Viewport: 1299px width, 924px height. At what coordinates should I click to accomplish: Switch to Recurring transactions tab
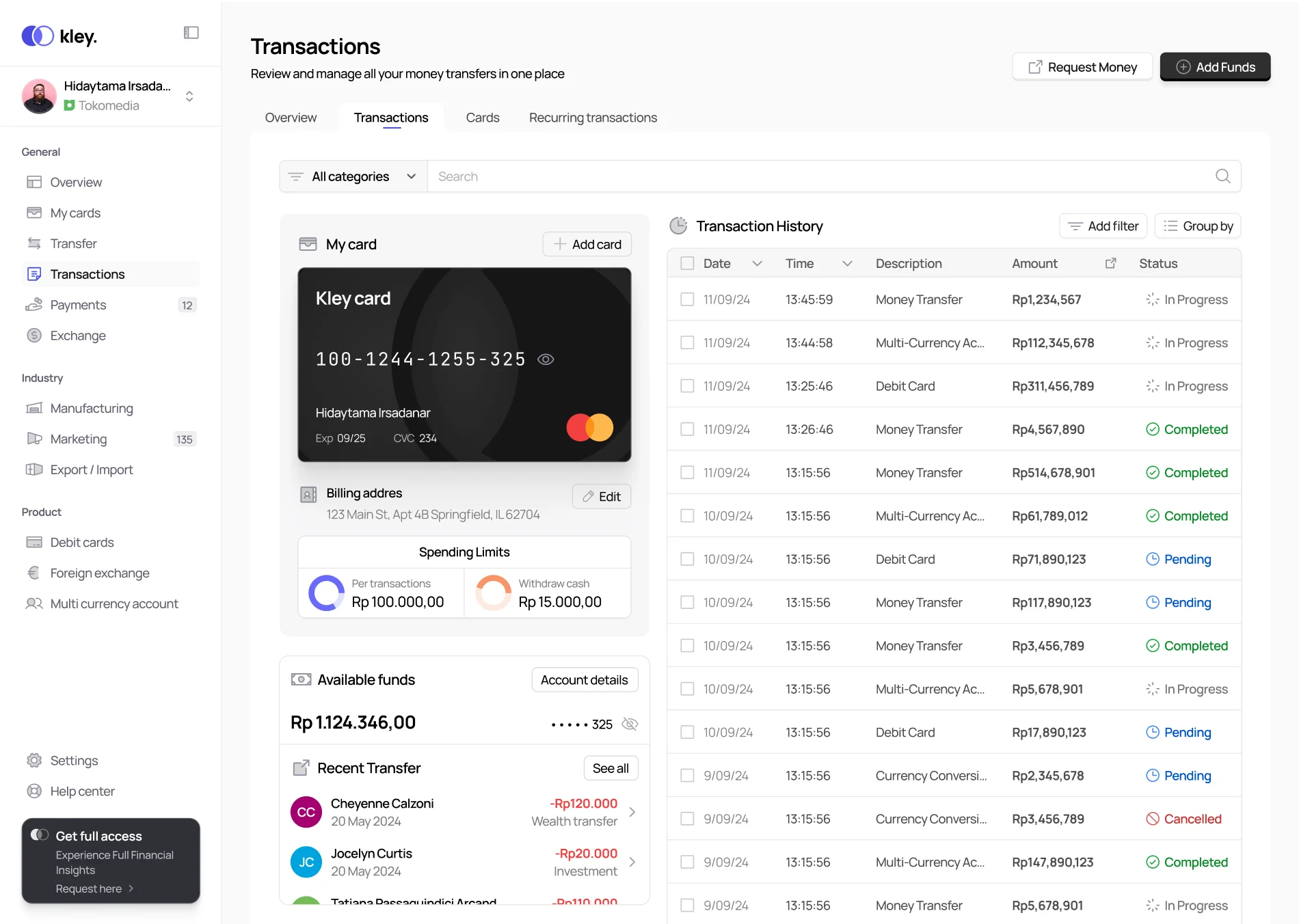pos(593,118)
